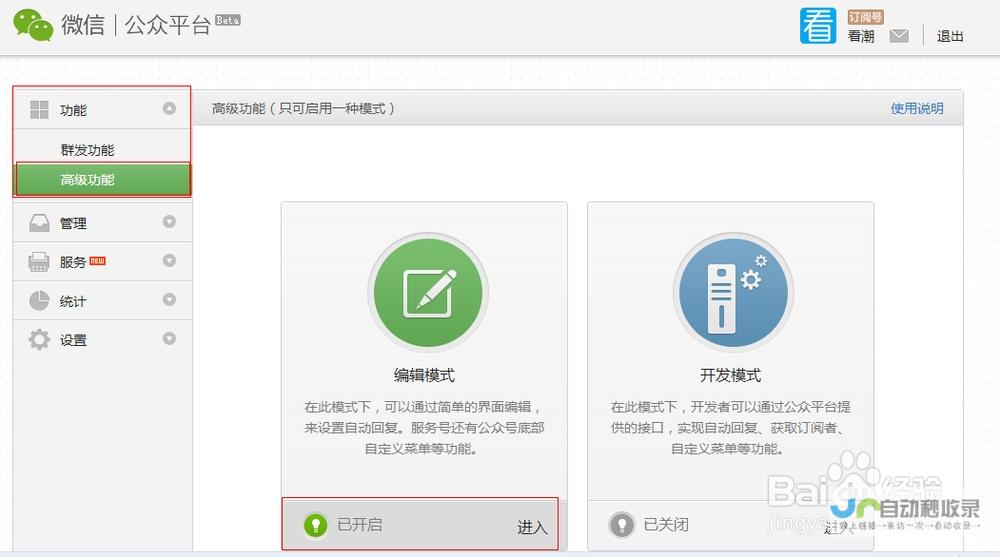
Task: Click the 管理 inbox icon
Action: [x=40, y=223]
